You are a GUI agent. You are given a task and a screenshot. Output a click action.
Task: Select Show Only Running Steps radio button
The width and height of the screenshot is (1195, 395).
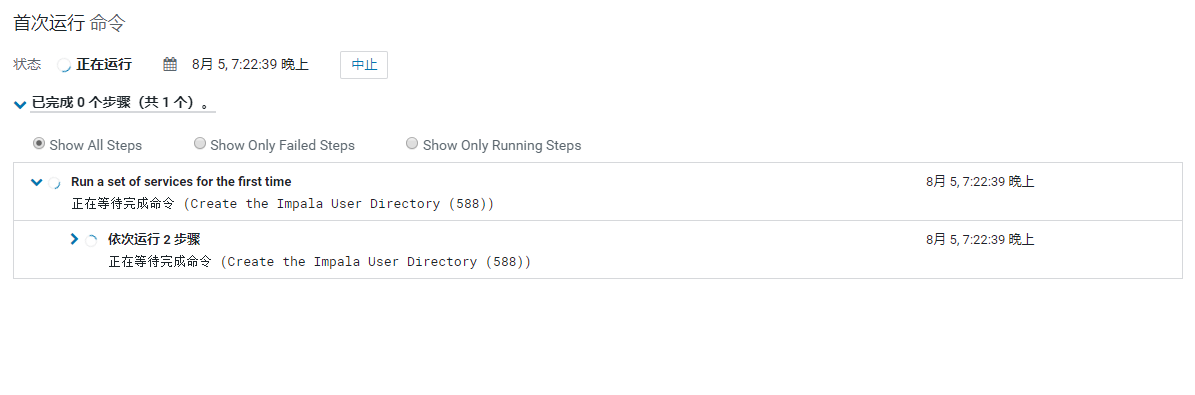click(412, 143)
